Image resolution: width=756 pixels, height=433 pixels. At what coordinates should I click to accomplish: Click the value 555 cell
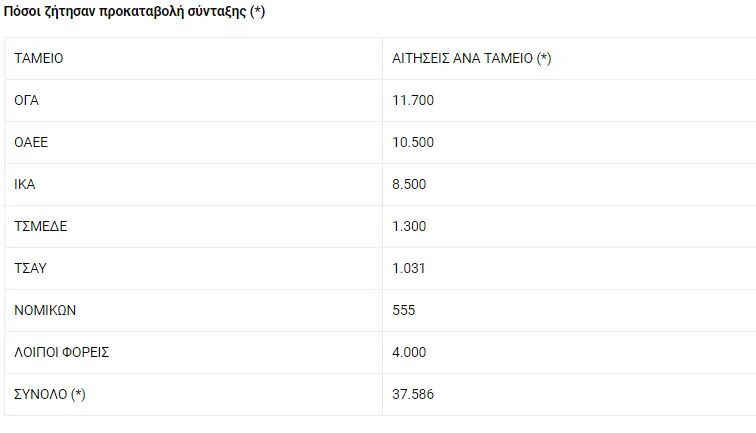[x=403, y=310]
